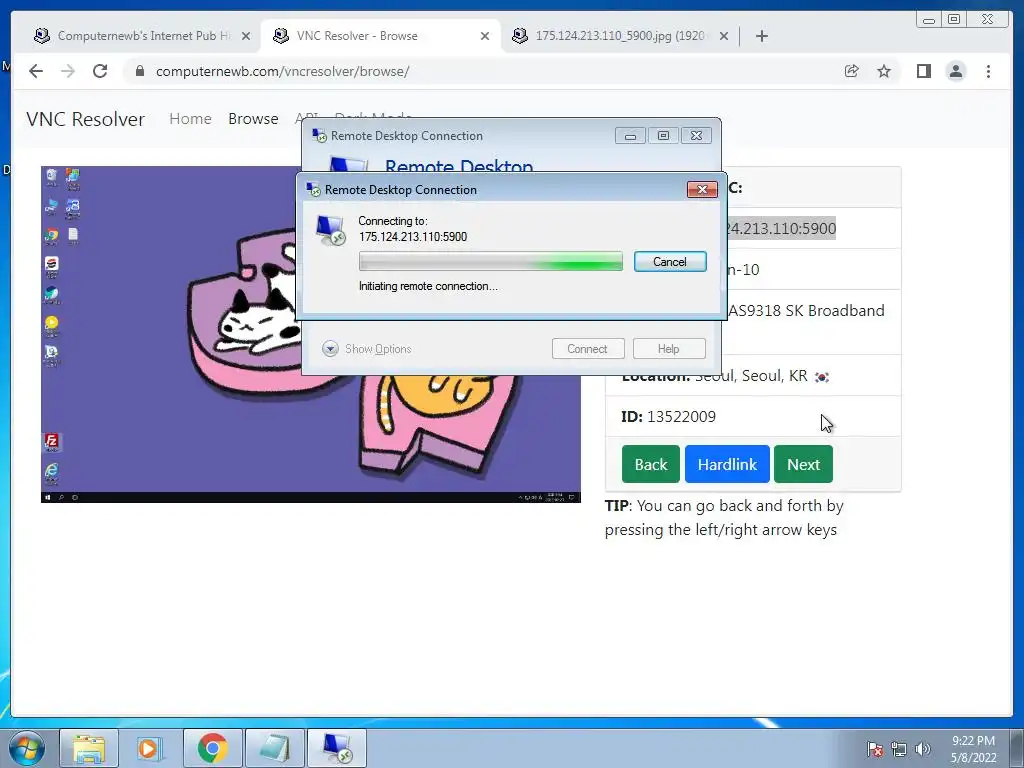Viewport: 1024px width, 768px height.
Task: Click the site lock icon
Action: (140, 71)
